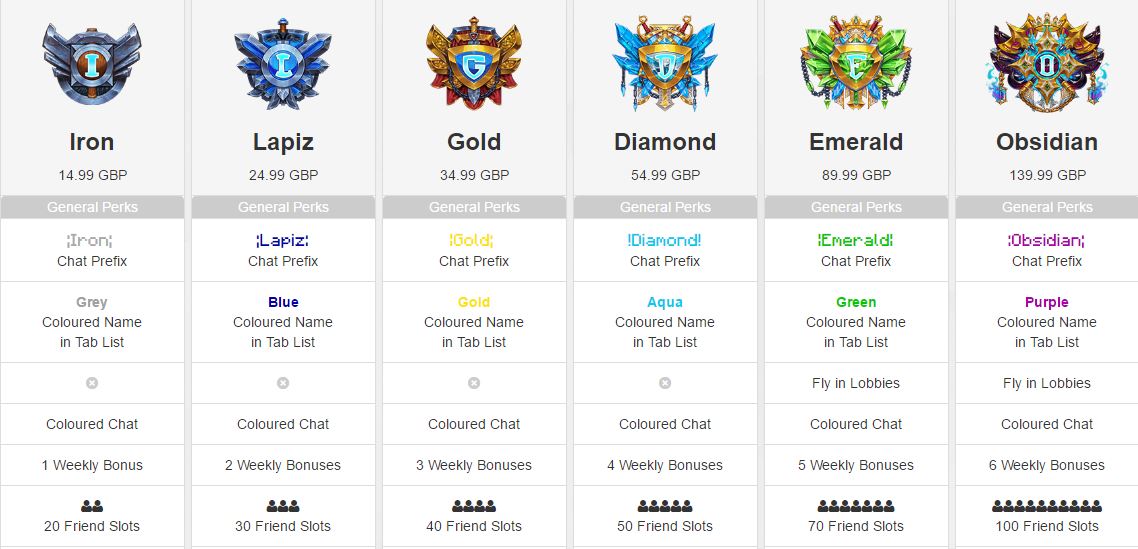Select the Emerald rank badge icon
The width and height of the screenshot is (1138, 549).
(856, 62)
